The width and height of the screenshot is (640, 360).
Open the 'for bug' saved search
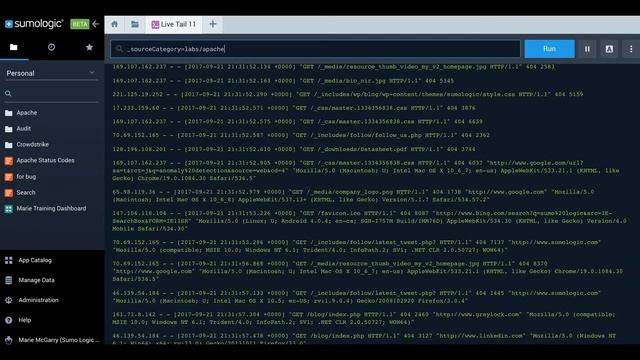[26, 177]
